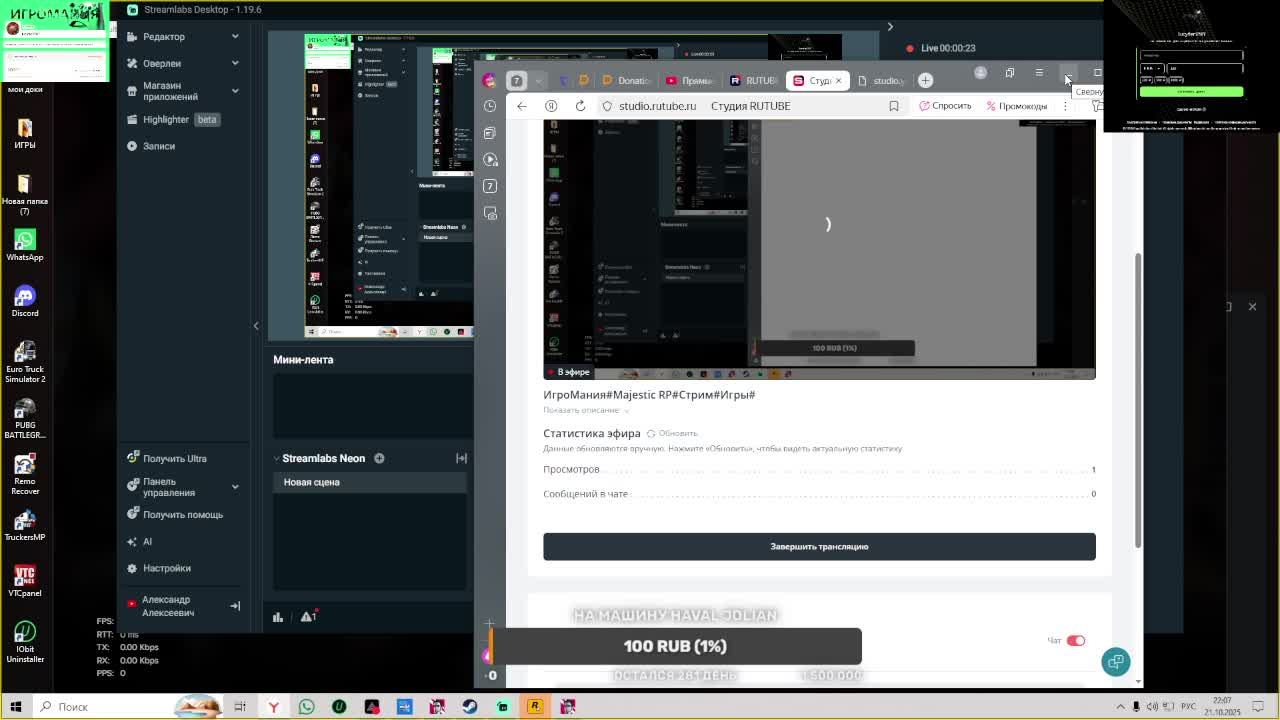Open Rockstar Games Launcher in taskbar
The image size is (1280, 720).
click(x=535, y=707)
